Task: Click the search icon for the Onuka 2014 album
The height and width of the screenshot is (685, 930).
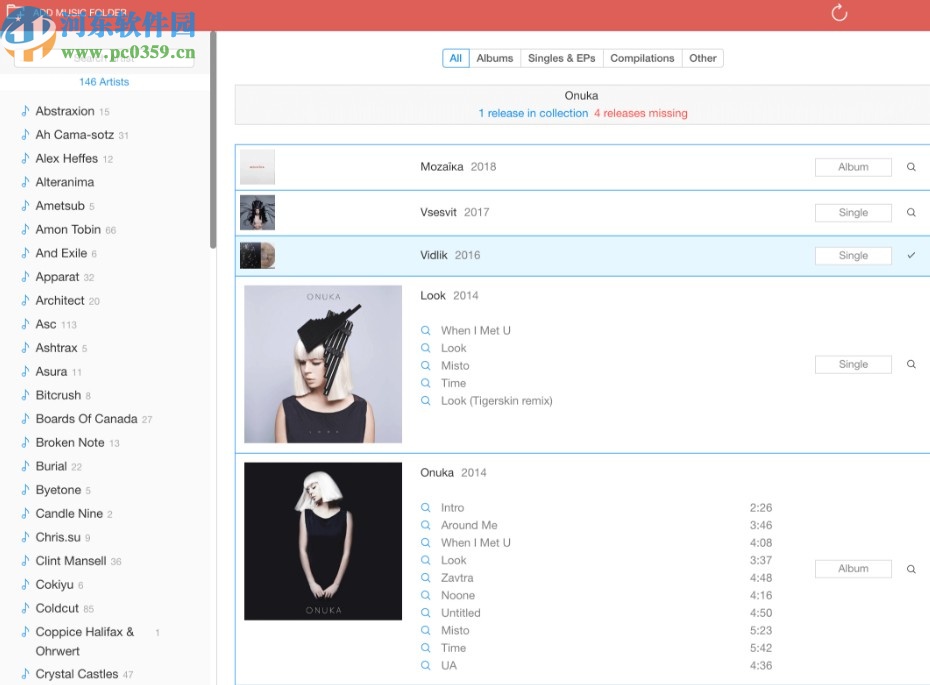Action: 911,569
